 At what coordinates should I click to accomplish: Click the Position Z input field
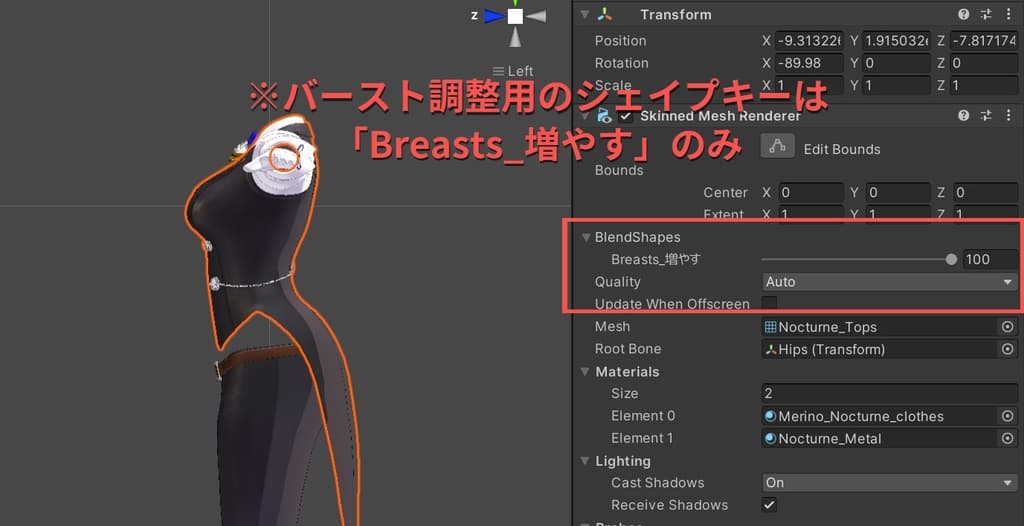[x=984, y=41]
